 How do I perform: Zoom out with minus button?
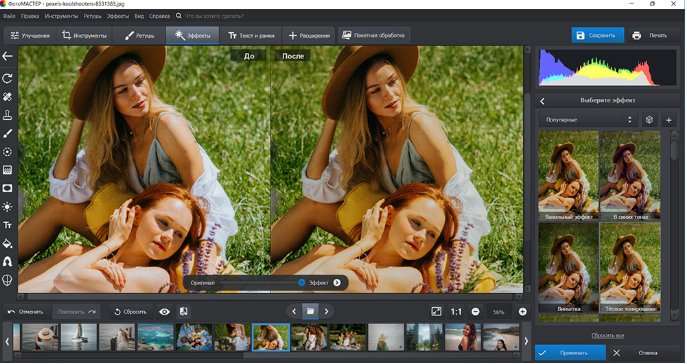point(475,312)
